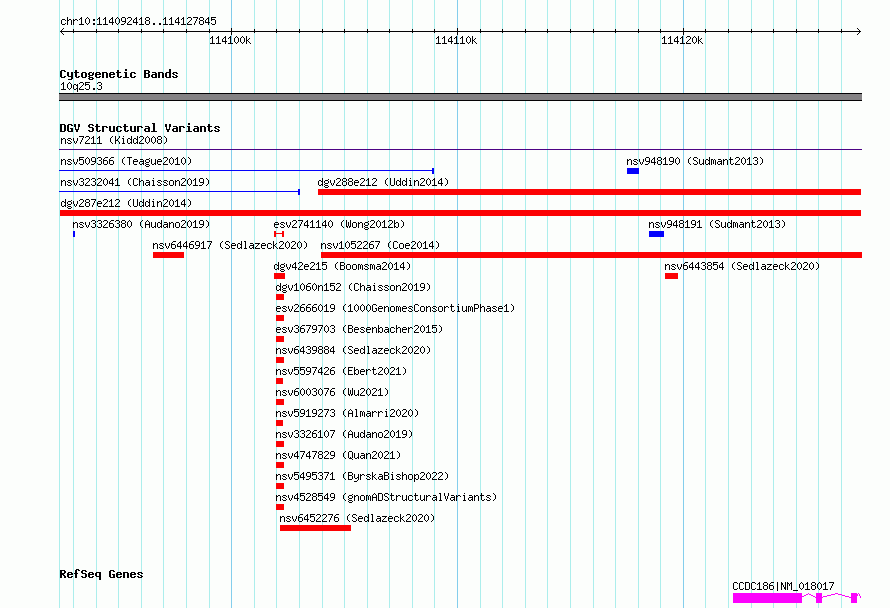890x608 pixels.
Task: Open nsv6443854 (Sedlazeck2020) label
Action: pyautogui.click(x=742, y=266)
